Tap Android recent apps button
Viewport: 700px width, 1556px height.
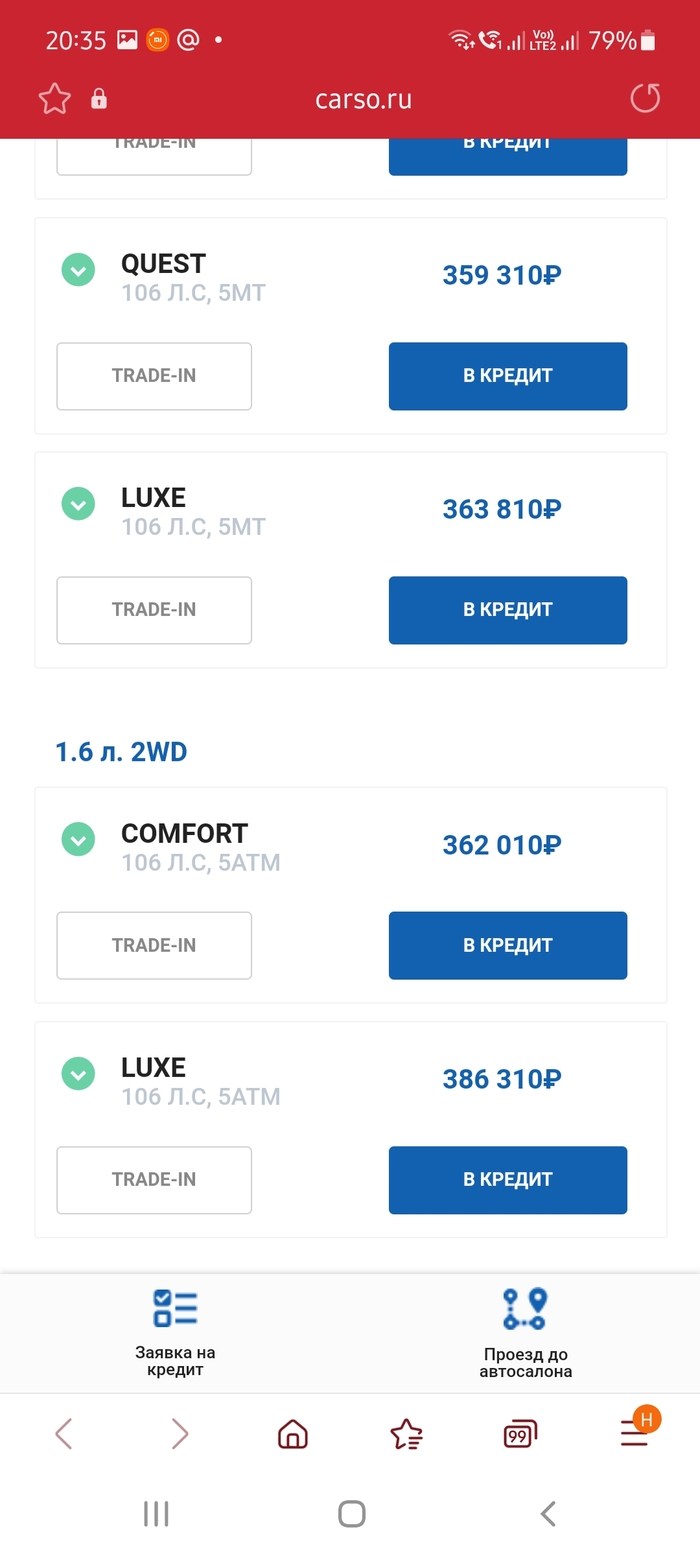(x=156, y=1513)
